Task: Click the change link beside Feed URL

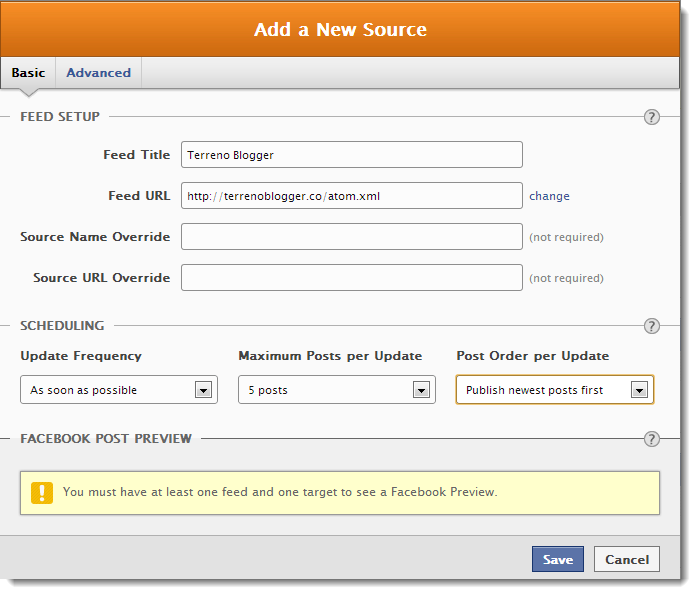Action: click(x=549, y=196)
